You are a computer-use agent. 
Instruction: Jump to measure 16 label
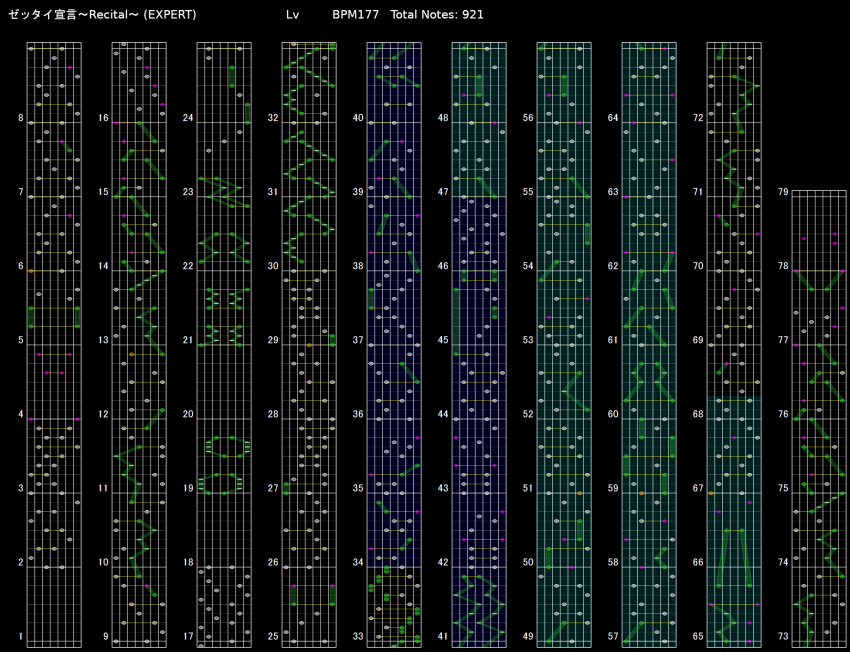click(x=103, y=118)
